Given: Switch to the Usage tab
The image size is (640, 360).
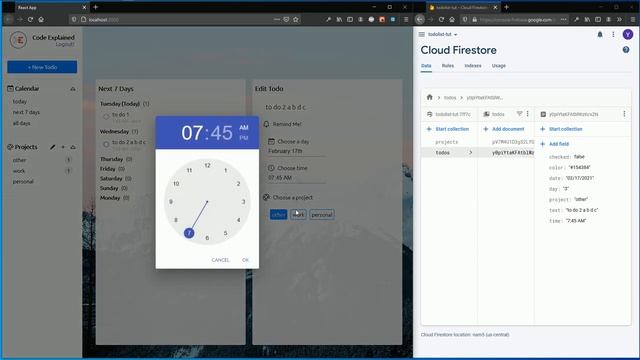Looking at the screenshot, I should click(498, 66).
